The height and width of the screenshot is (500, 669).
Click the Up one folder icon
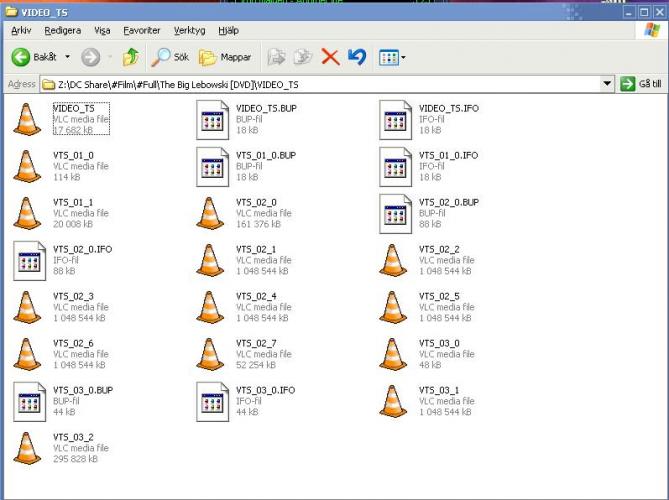(130, 57)
